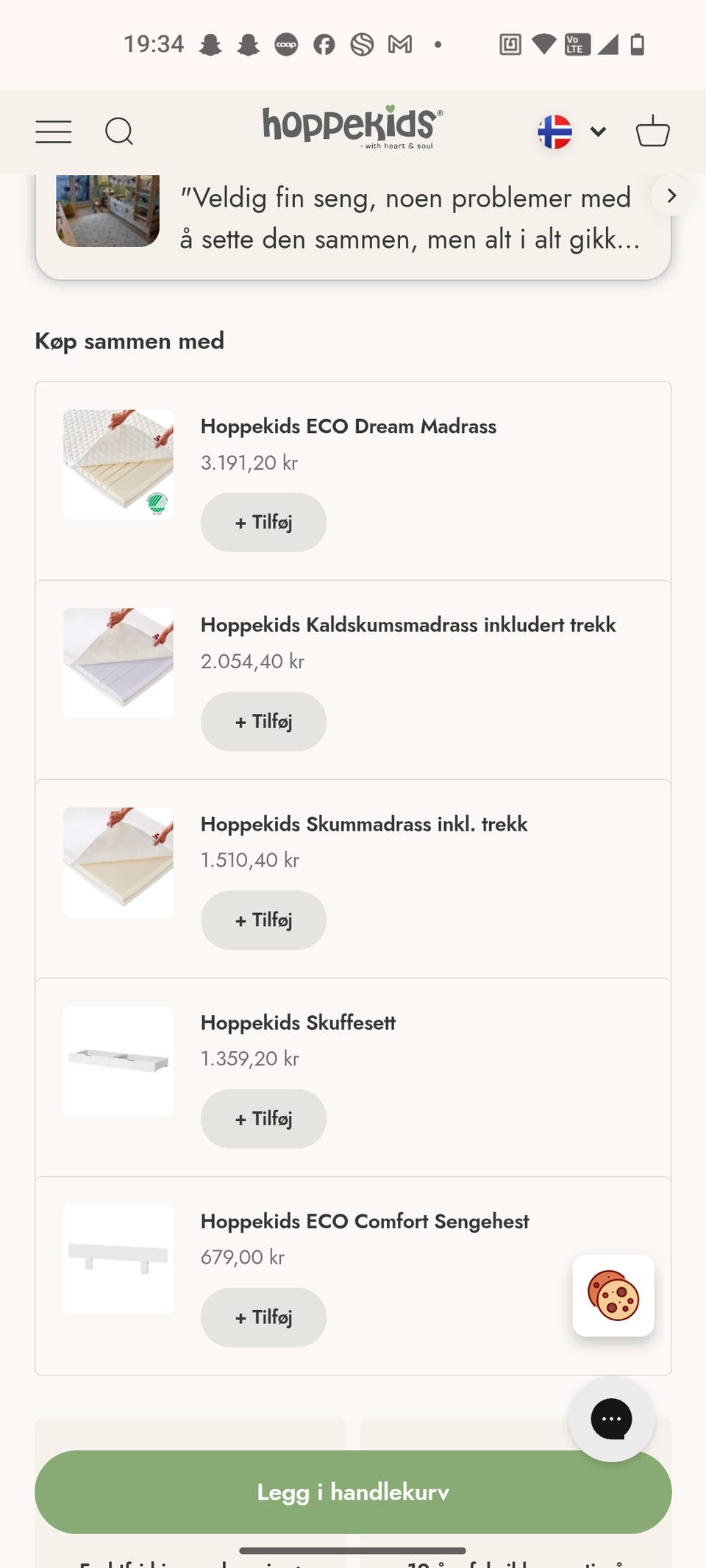
Task: Tap the Gmail notification icon in status bar
Action: click(x=400, y=45)
